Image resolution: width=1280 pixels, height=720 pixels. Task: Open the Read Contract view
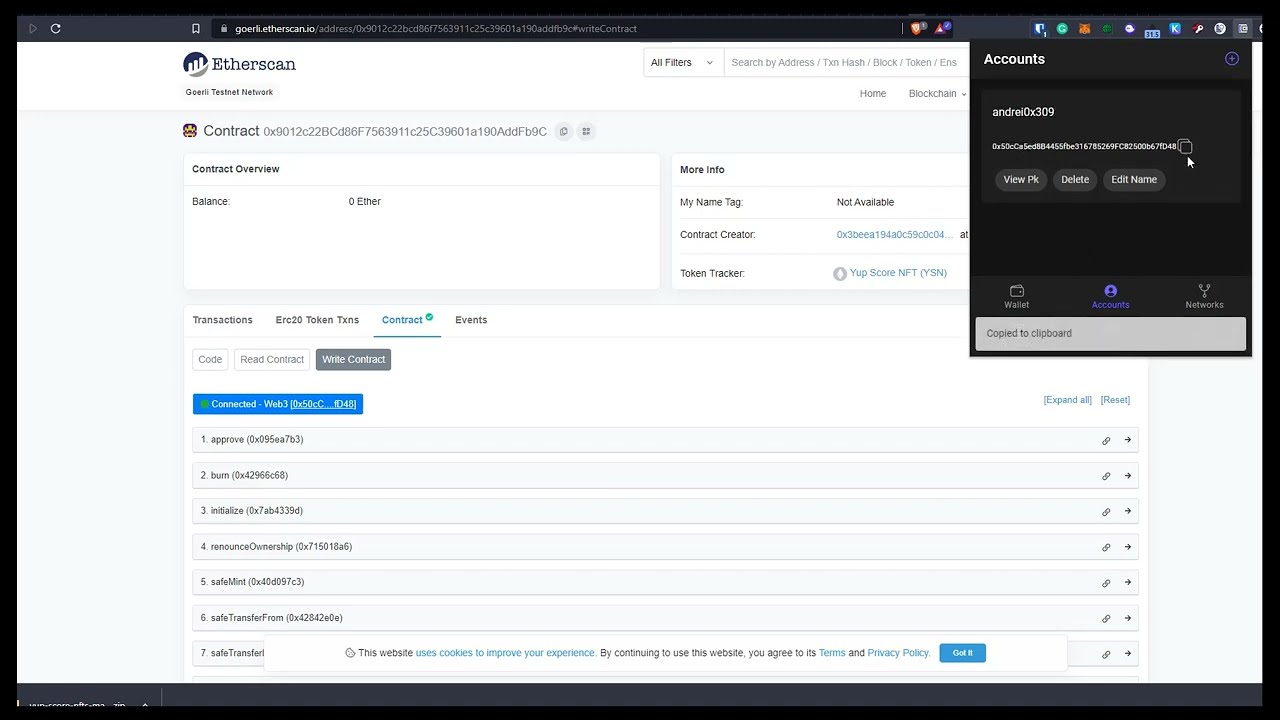[272, 359]
